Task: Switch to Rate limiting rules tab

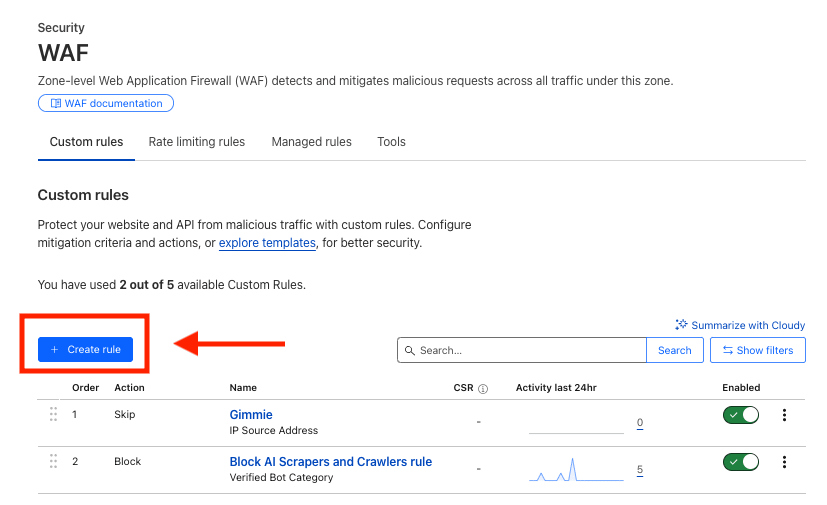Action: (197, 142)
